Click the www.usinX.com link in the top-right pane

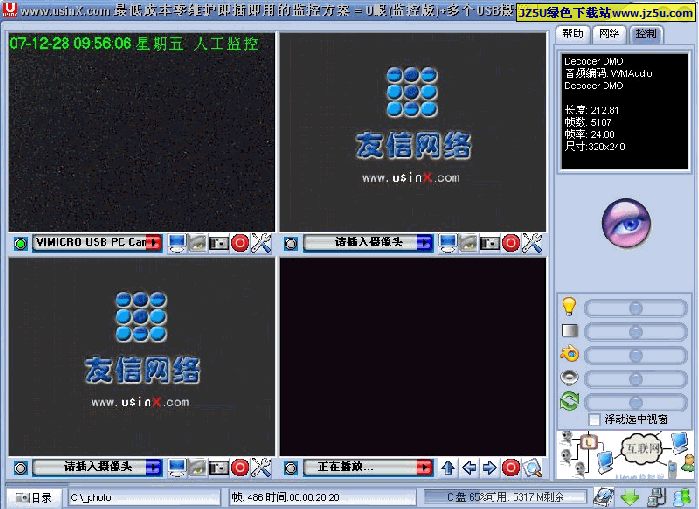point(411,178)
